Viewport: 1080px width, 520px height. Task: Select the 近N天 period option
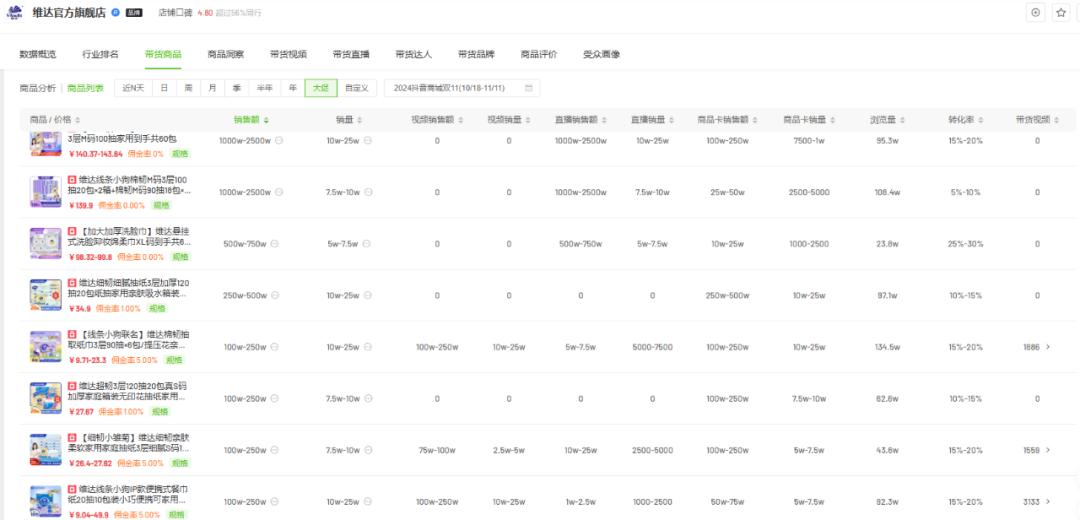point(134,88)
